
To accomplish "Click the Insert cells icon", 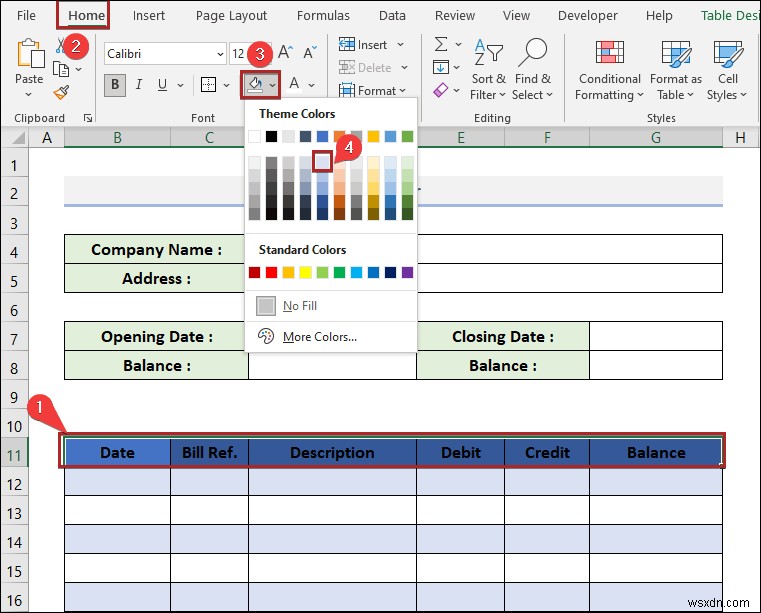I will coord(347,44).
